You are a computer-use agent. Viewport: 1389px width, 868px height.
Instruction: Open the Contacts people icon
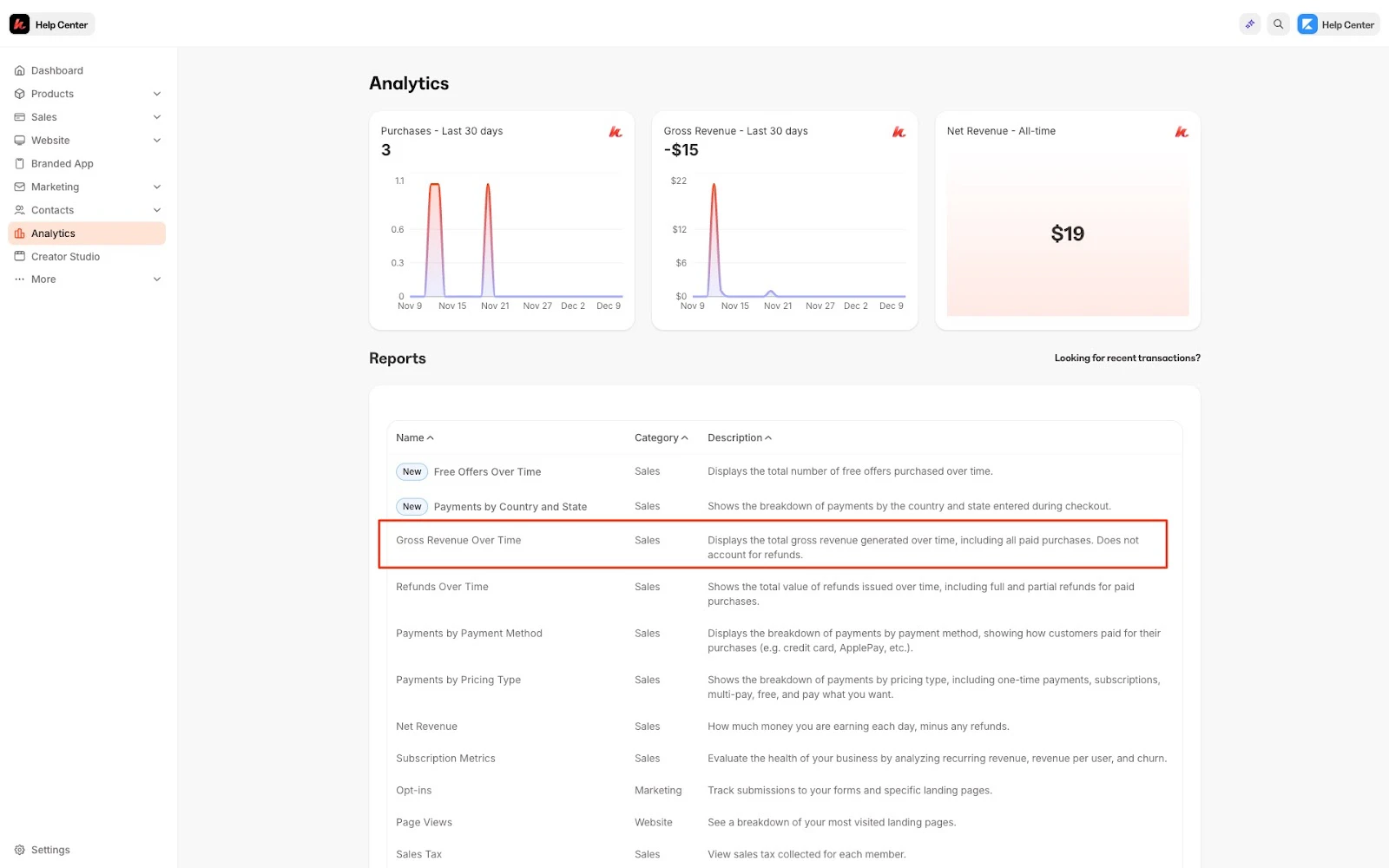[x=19, y=209]
